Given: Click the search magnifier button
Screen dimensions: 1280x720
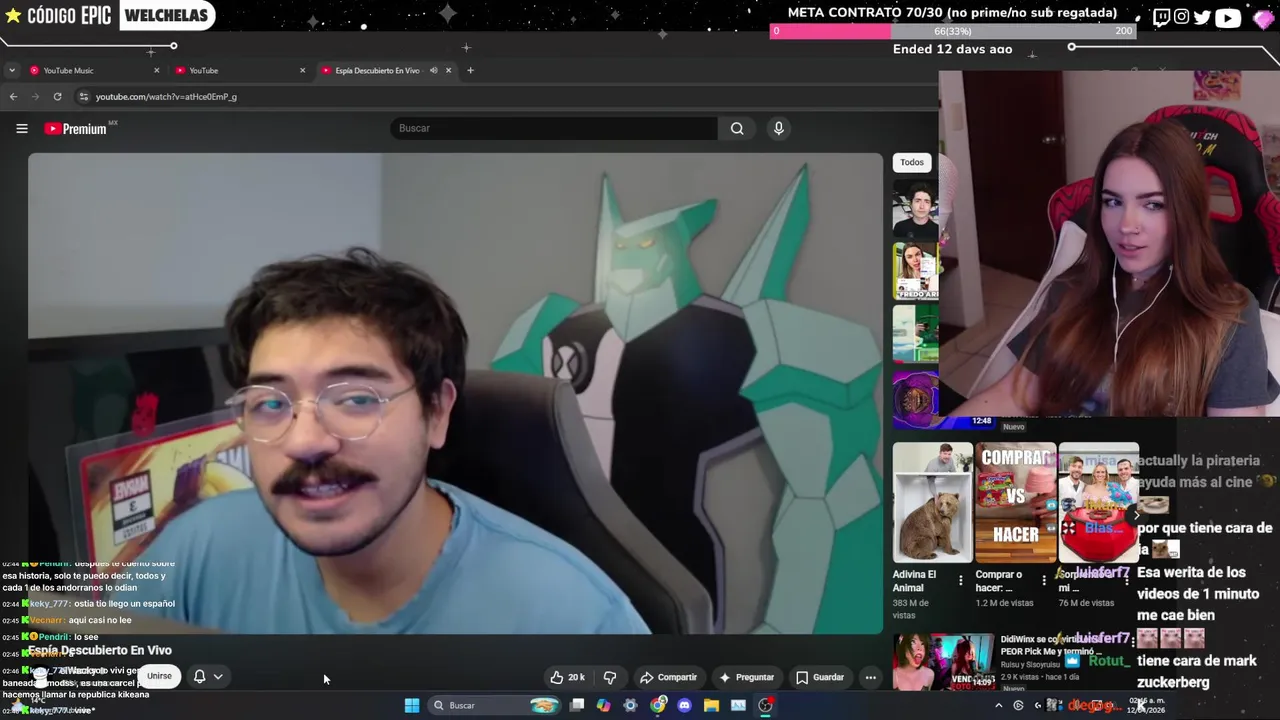Looking at the screenshot, I should click(x=737, y=128).
